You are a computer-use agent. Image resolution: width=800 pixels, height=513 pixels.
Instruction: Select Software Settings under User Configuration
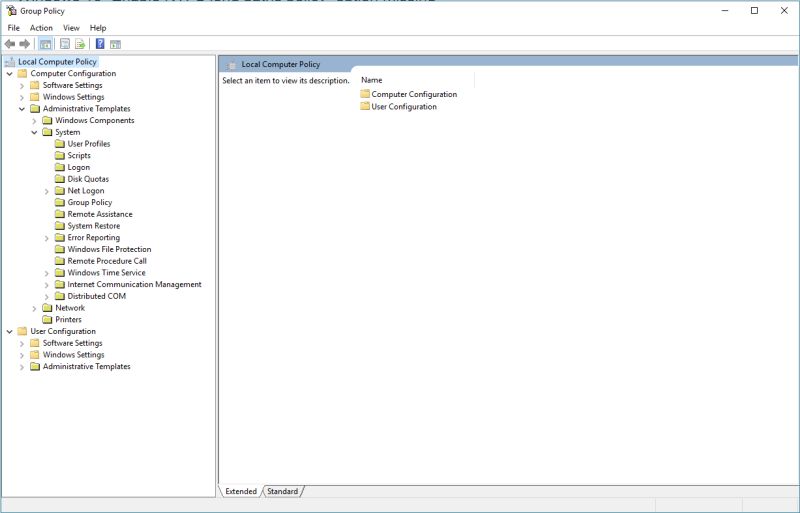coord(72,343)
